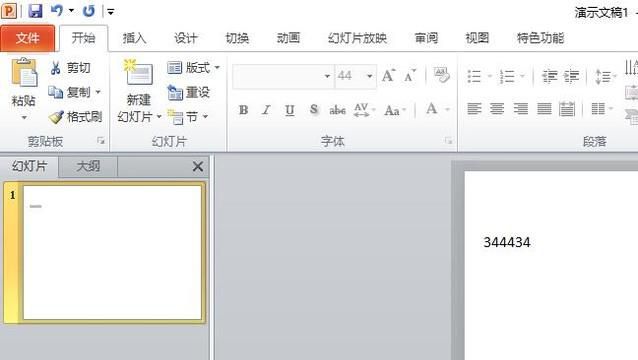
Task: Increase list indent level
Action: pyautogui.click(x=571, y=76)
